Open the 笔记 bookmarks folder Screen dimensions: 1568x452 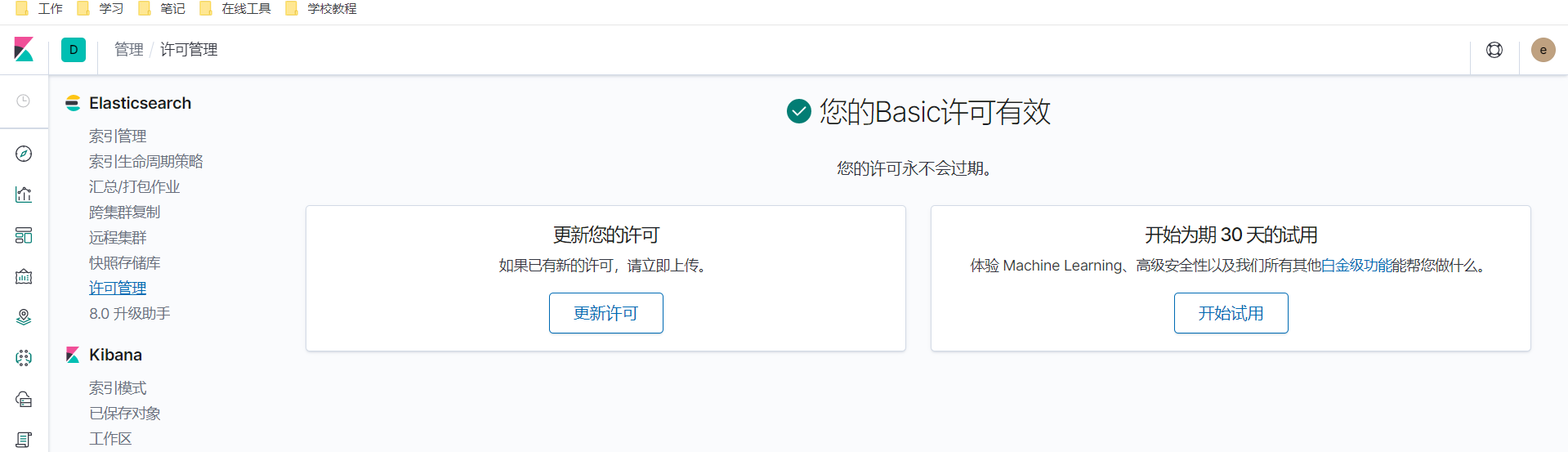pos(161,8)
